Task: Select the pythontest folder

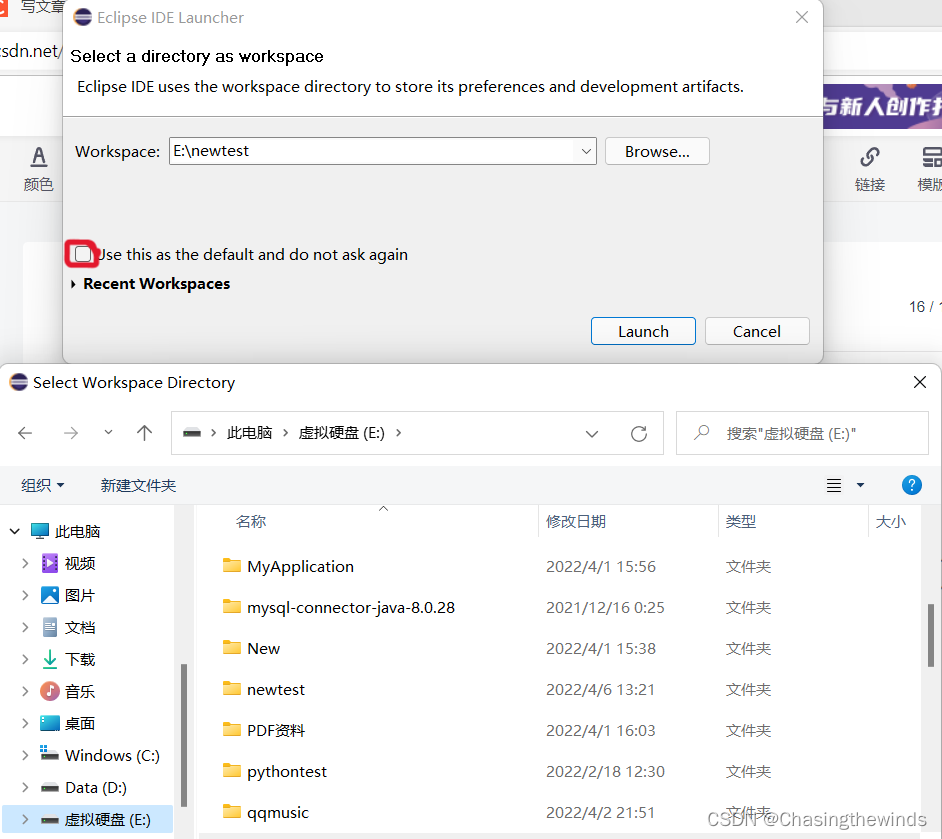Action: point(287,772)
